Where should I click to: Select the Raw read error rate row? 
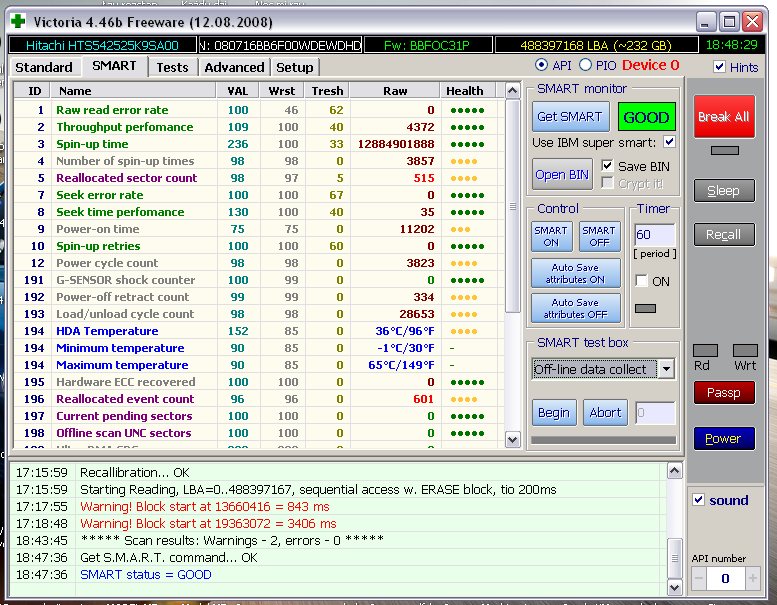click(x=258, y=110)
